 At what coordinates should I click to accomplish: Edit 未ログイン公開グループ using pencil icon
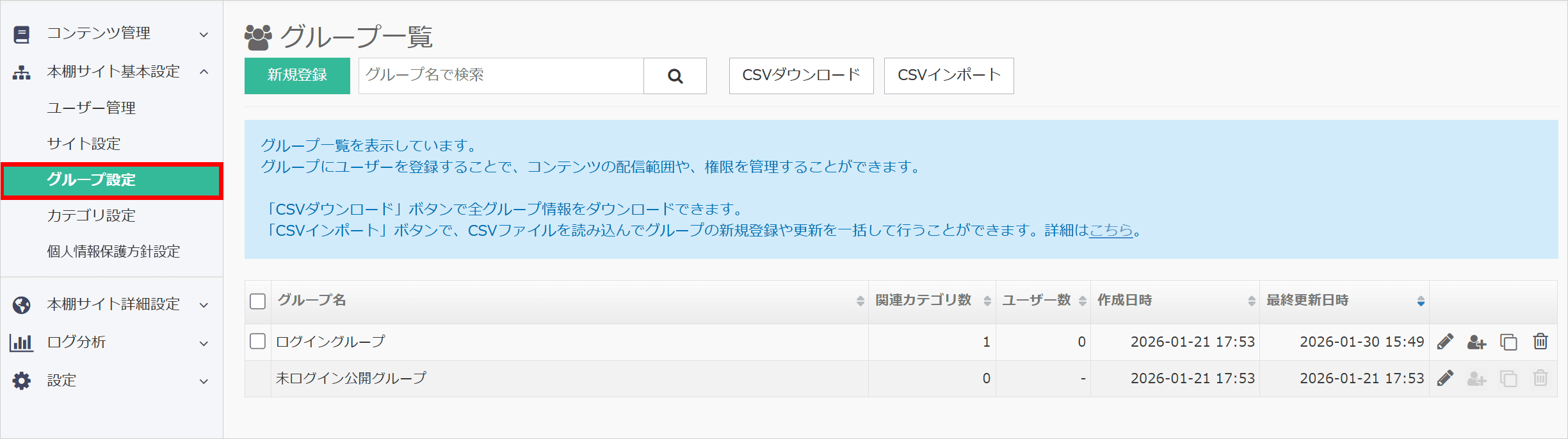1445,378
